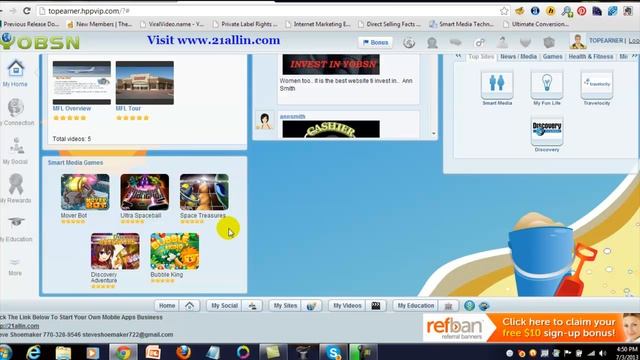Image resolution: width=640 pixels, height=360 pixels.
Task: Open the file explorer folder taskbar icon
Action: (63, 352)
